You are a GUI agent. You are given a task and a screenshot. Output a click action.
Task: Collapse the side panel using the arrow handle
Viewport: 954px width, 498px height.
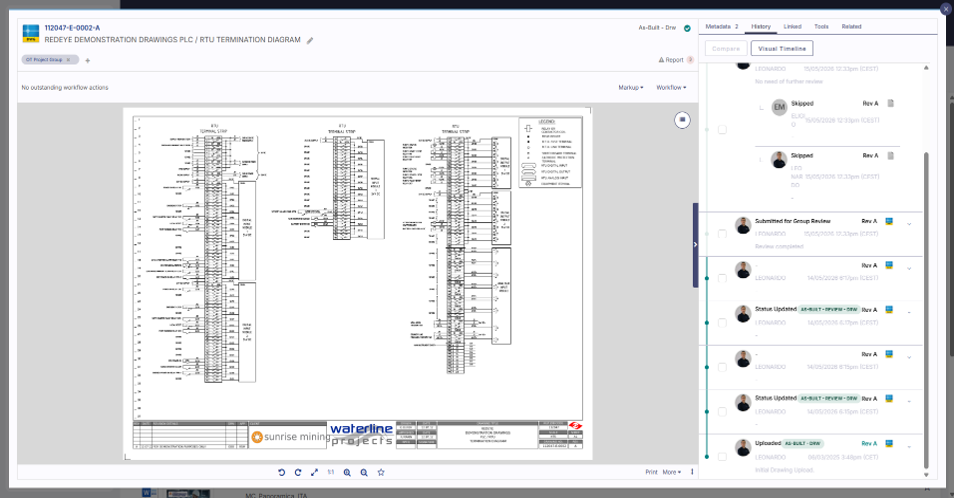pos(695,244)
